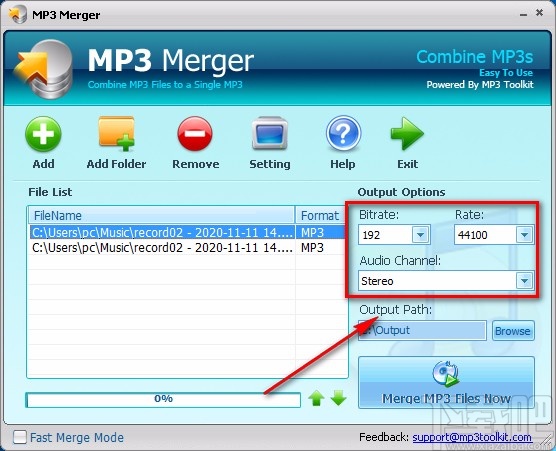Remove the selected file with red minus icon
Viewport: 556px width, 451px height.
pos(195,134)
